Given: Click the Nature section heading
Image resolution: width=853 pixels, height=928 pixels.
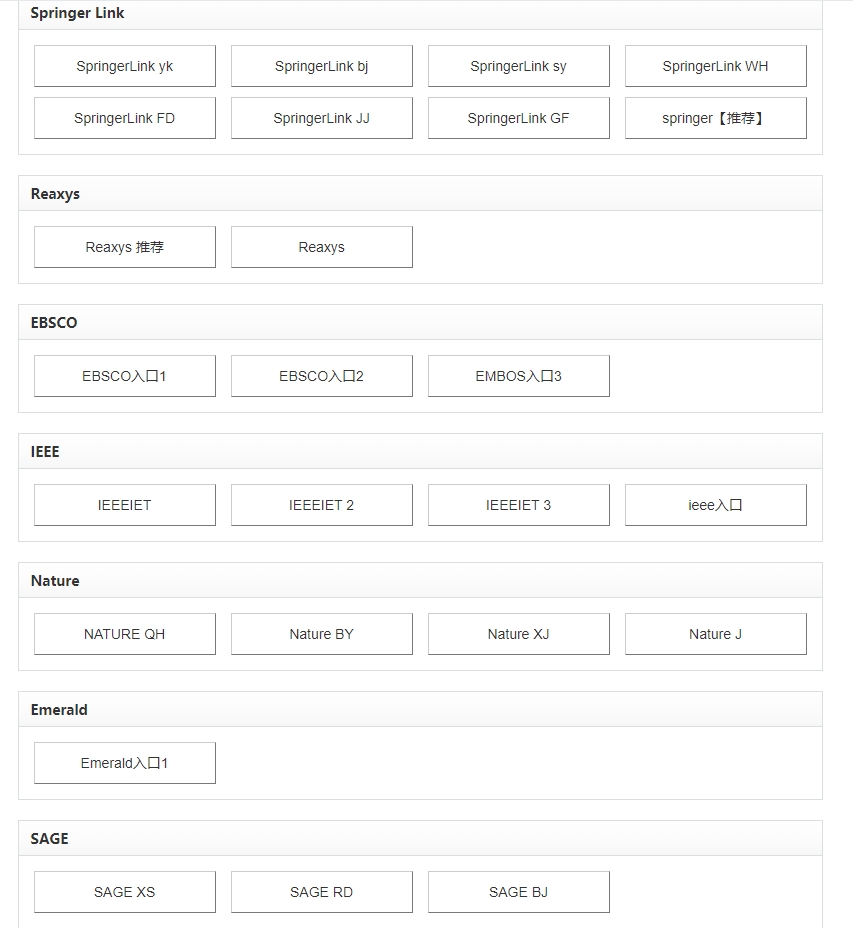Looking at the screenshot, I should pyautogui.click(x=55, y=581).
